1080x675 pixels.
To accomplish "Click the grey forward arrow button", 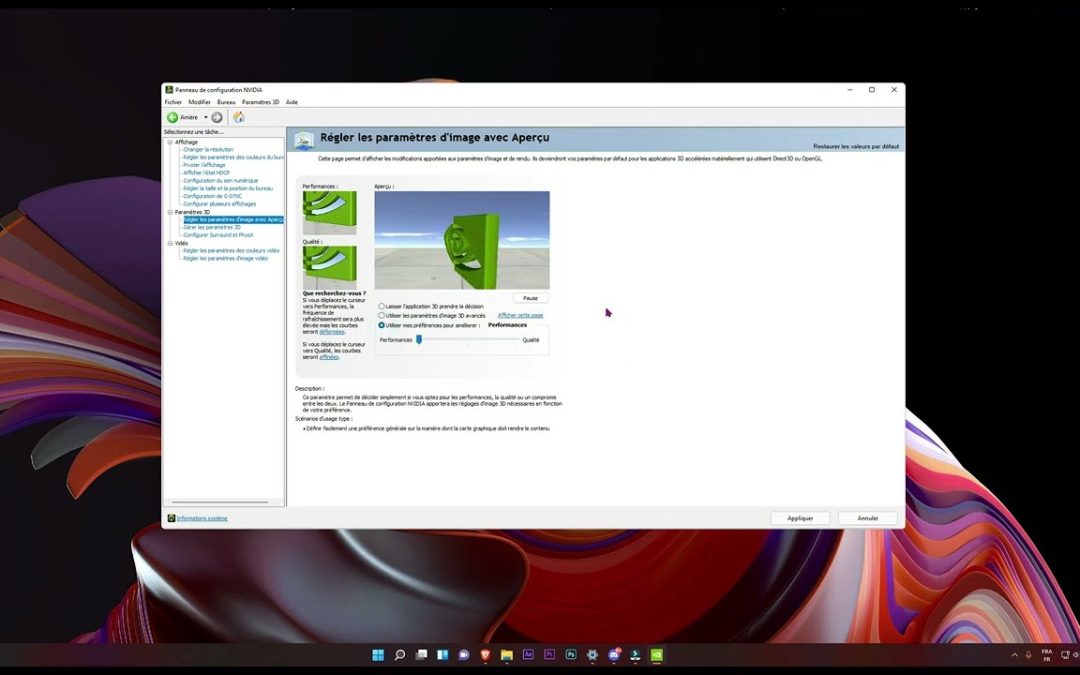I will (x=217, y=118).
